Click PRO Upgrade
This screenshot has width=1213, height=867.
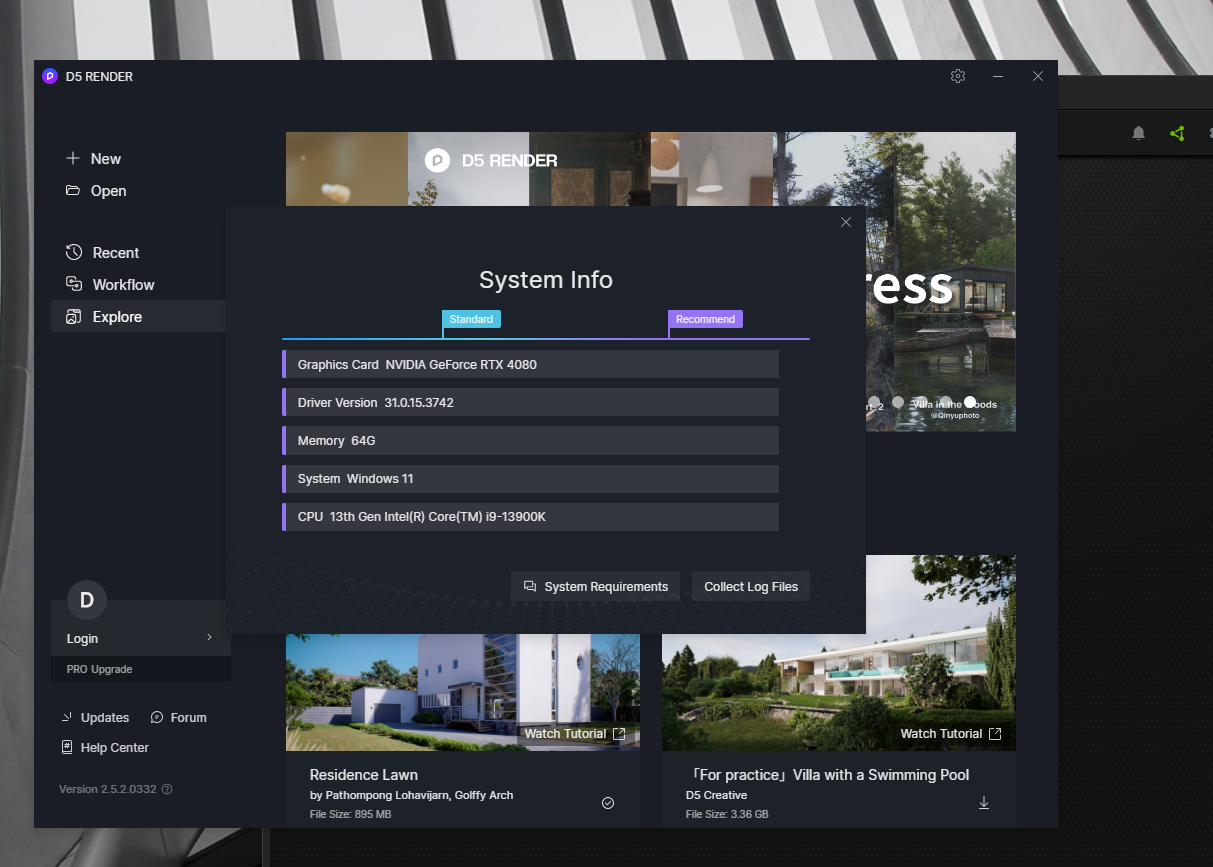[100, 669]
